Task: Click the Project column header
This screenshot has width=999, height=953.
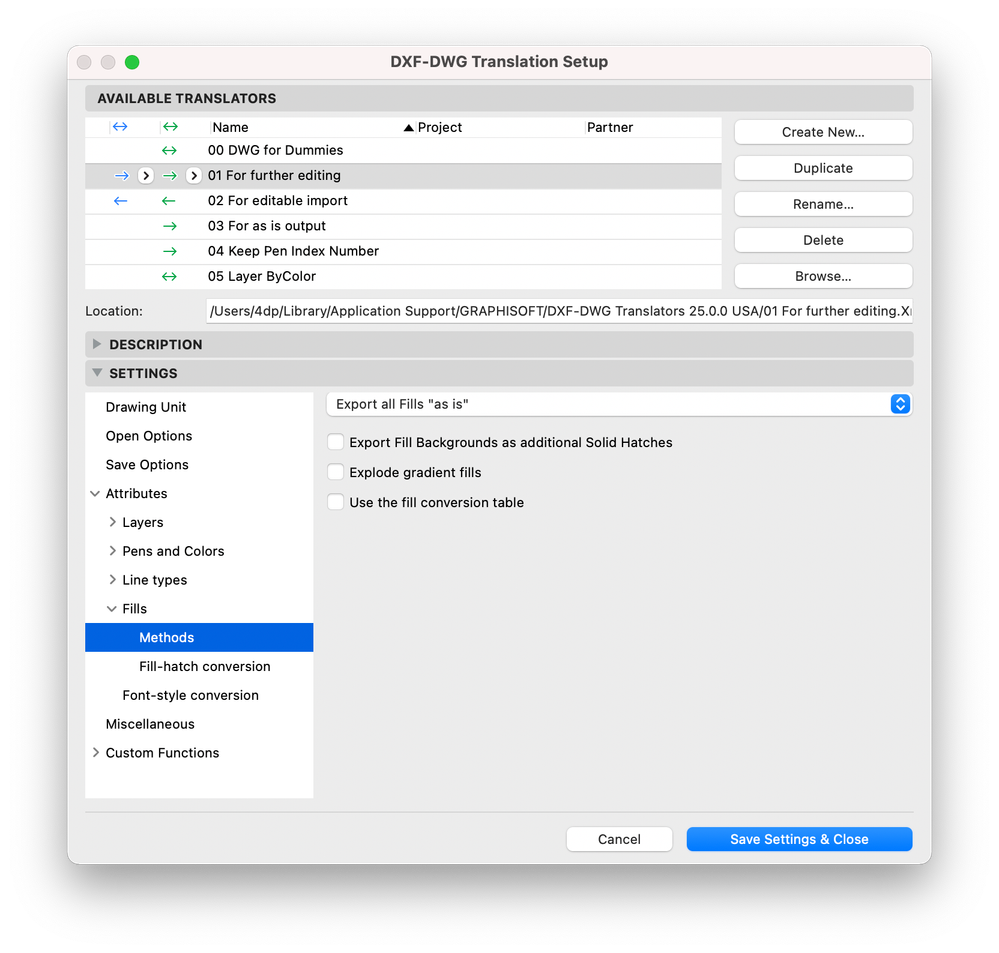Action: (440, 127)
